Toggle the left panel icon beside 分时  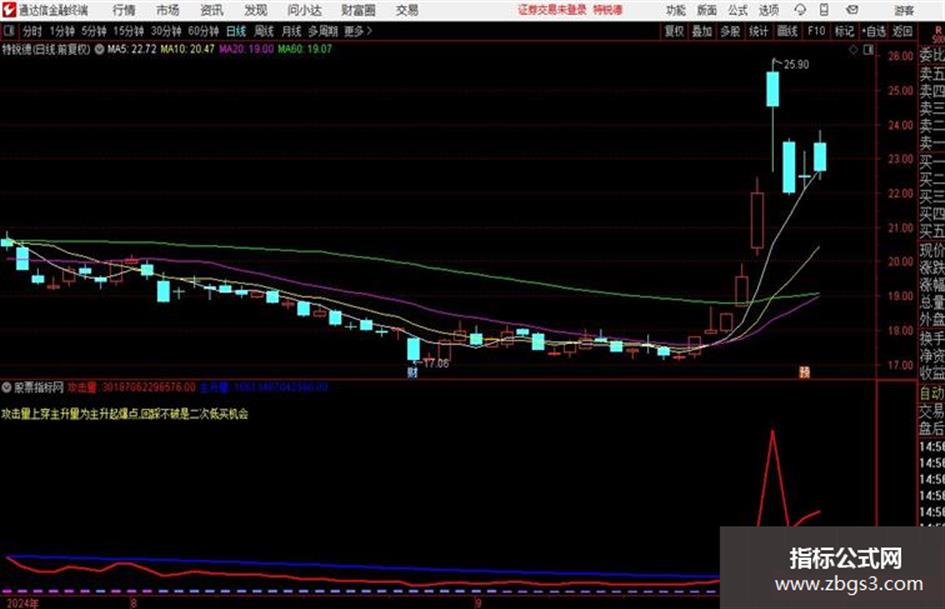coord(8,31)
